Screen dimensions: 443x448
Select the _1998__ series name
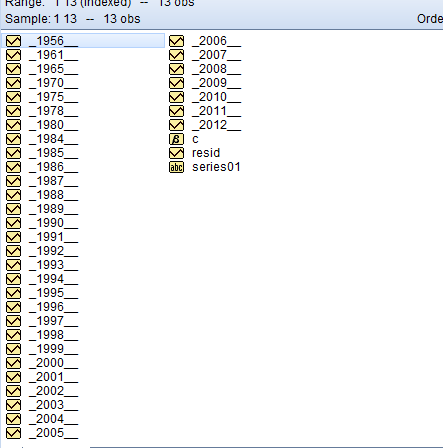[53, 335]
